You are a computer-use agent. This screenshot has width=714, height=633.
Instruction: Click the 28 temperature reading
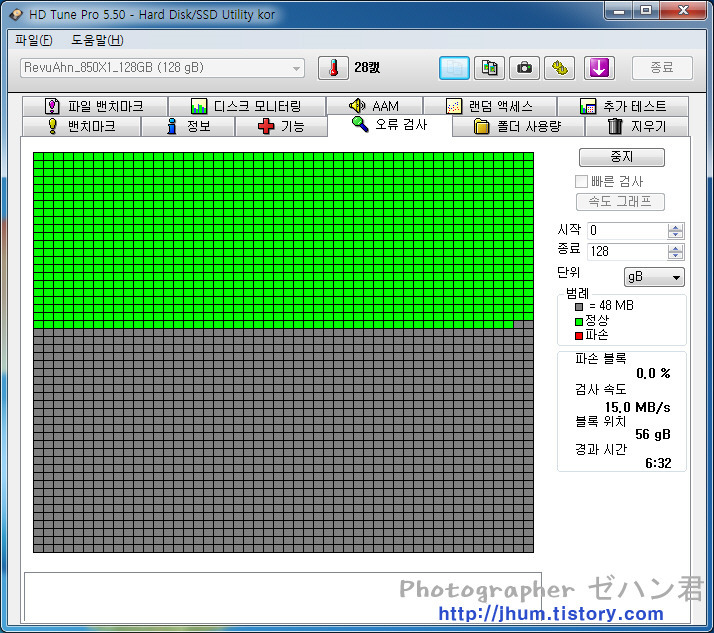(x=367, y=68)
